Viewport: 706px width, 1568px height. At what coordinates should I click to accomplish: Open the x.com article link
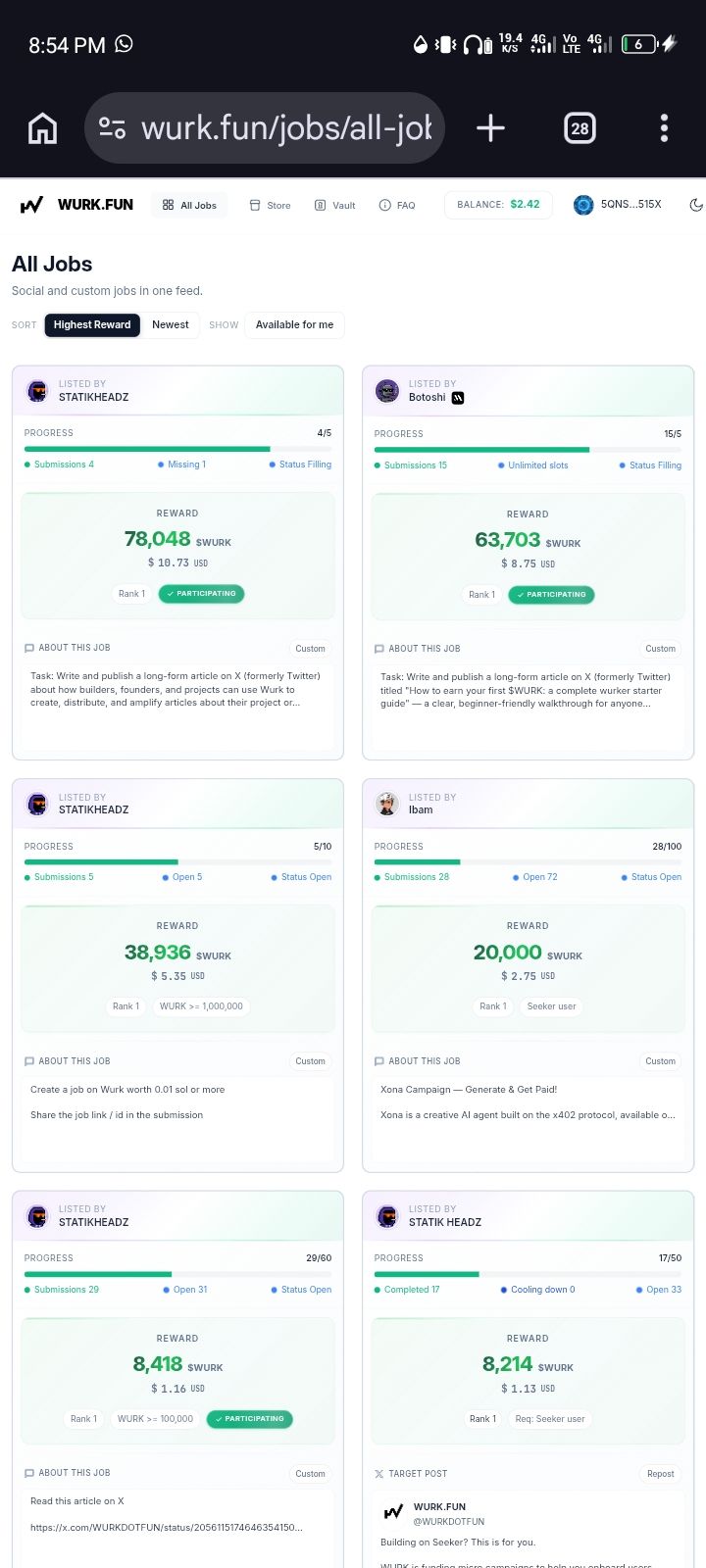pos(166,1527)
